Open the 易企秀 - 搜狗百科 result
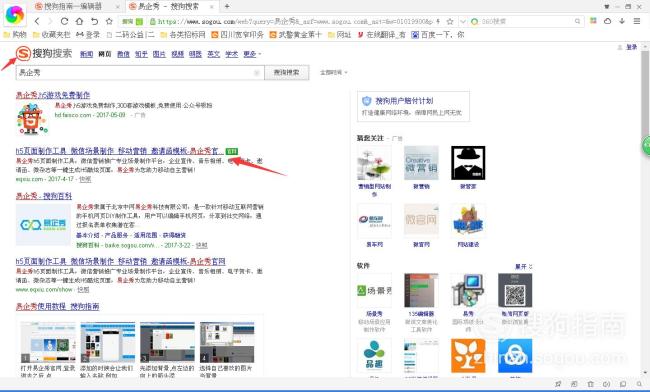 click(44, 196)
